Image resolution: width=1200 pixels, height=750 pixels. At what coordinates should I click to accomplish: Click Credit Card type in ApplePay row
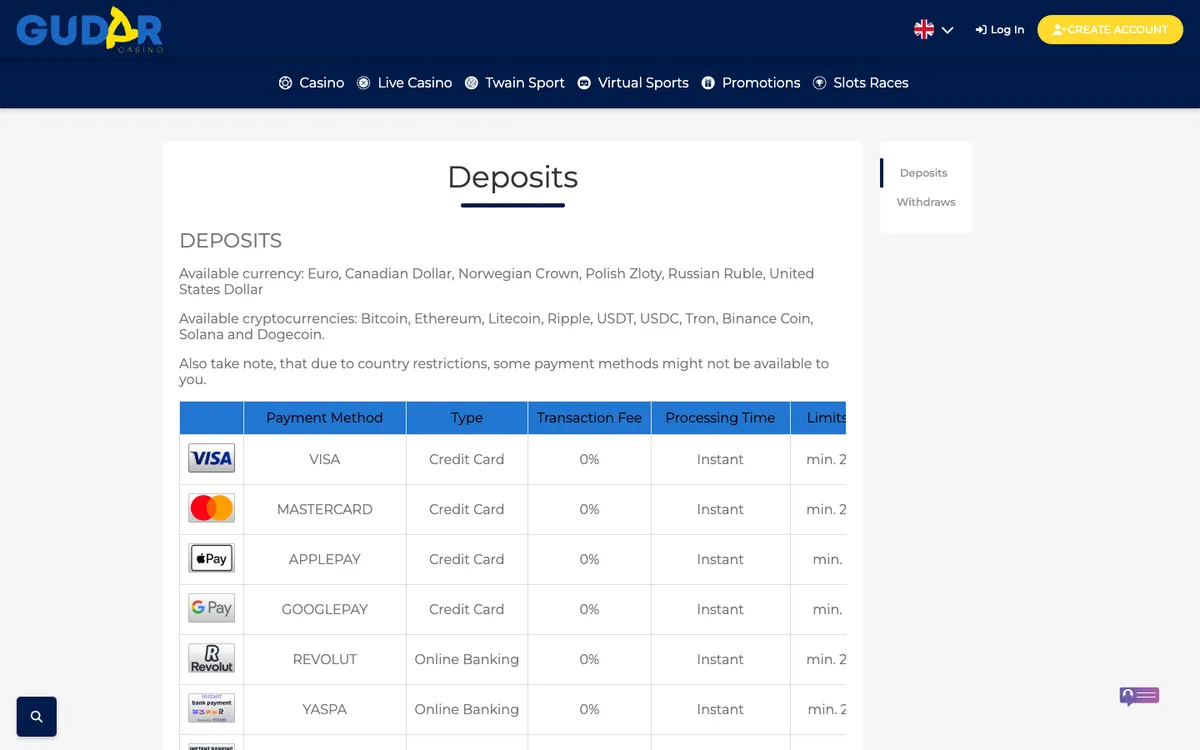coord(467,559)
